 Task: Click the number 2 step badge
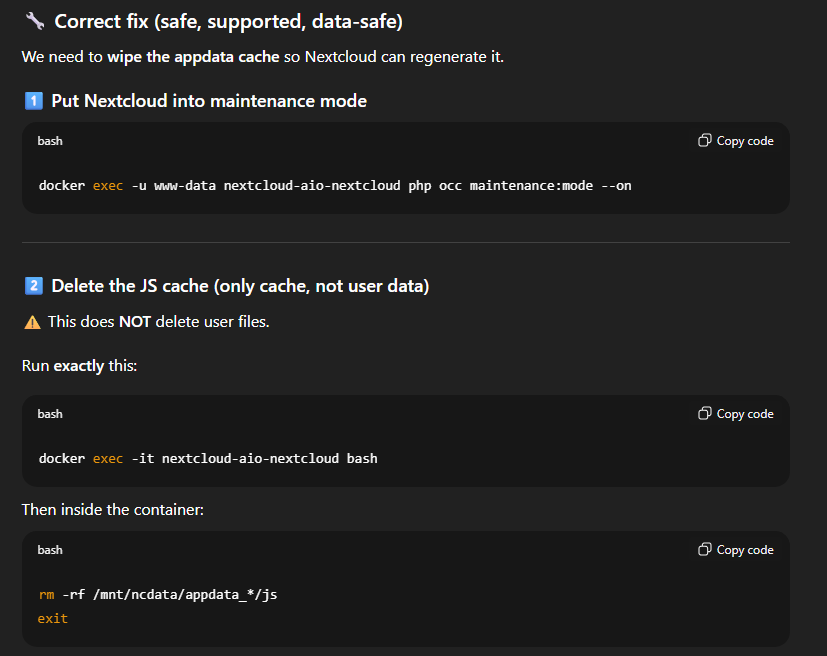(33, 287)
